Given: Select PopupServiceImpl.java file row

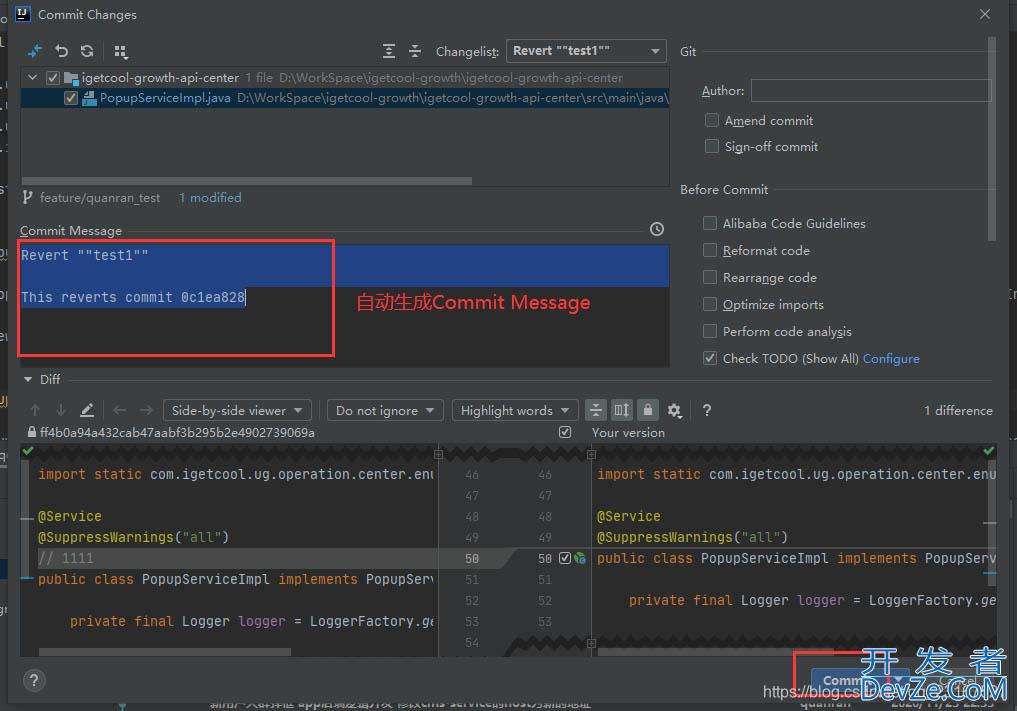Looking at the screenshot, I should point(344,98).
